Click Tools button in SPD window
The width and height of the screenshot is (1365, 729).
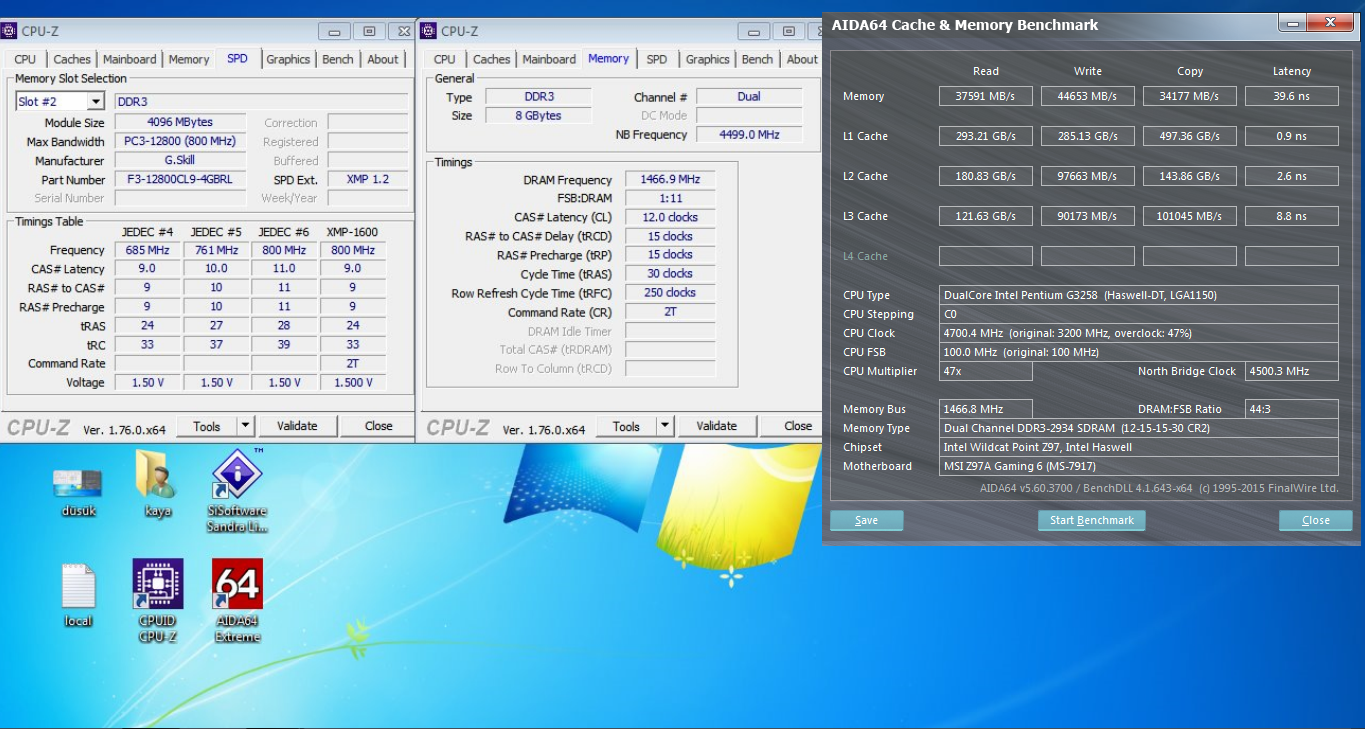click(x=207, y=426)
